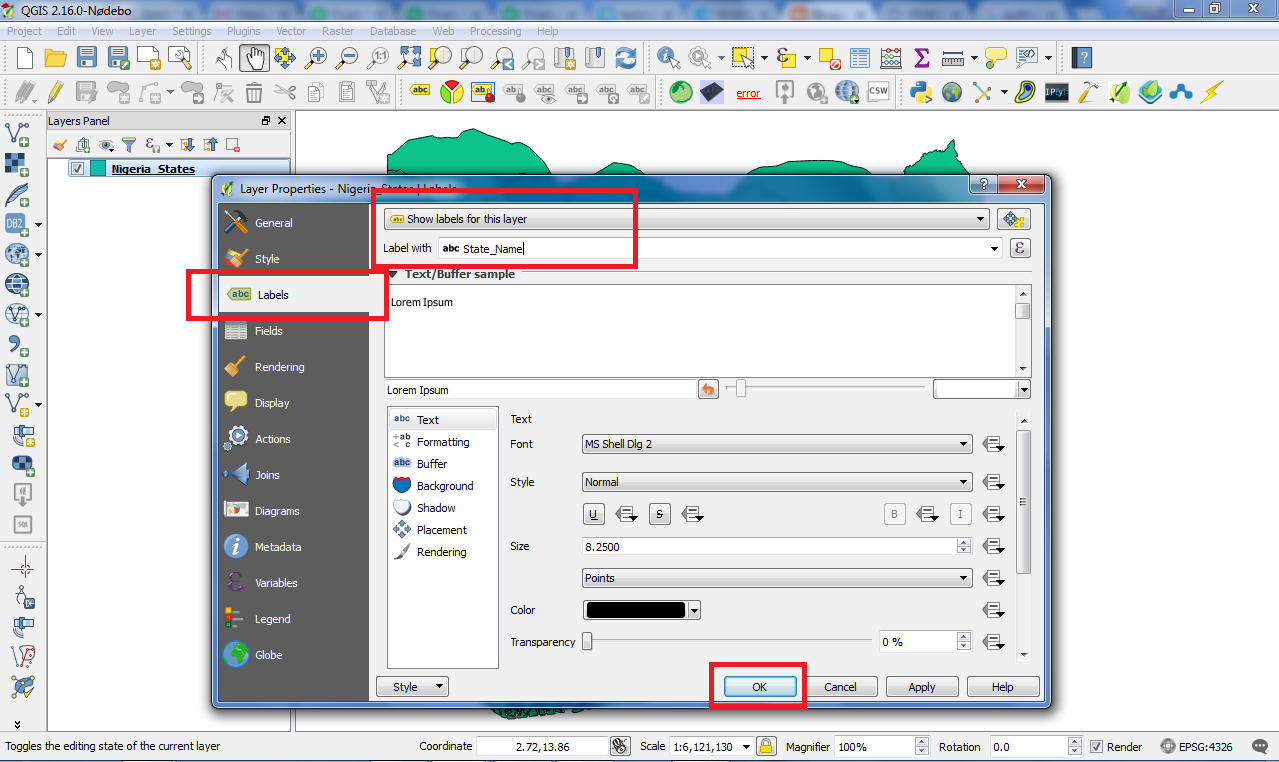Open the CSW catalog client icon
The height and width of the screenshot is (762, 1279).
(878, 93)
